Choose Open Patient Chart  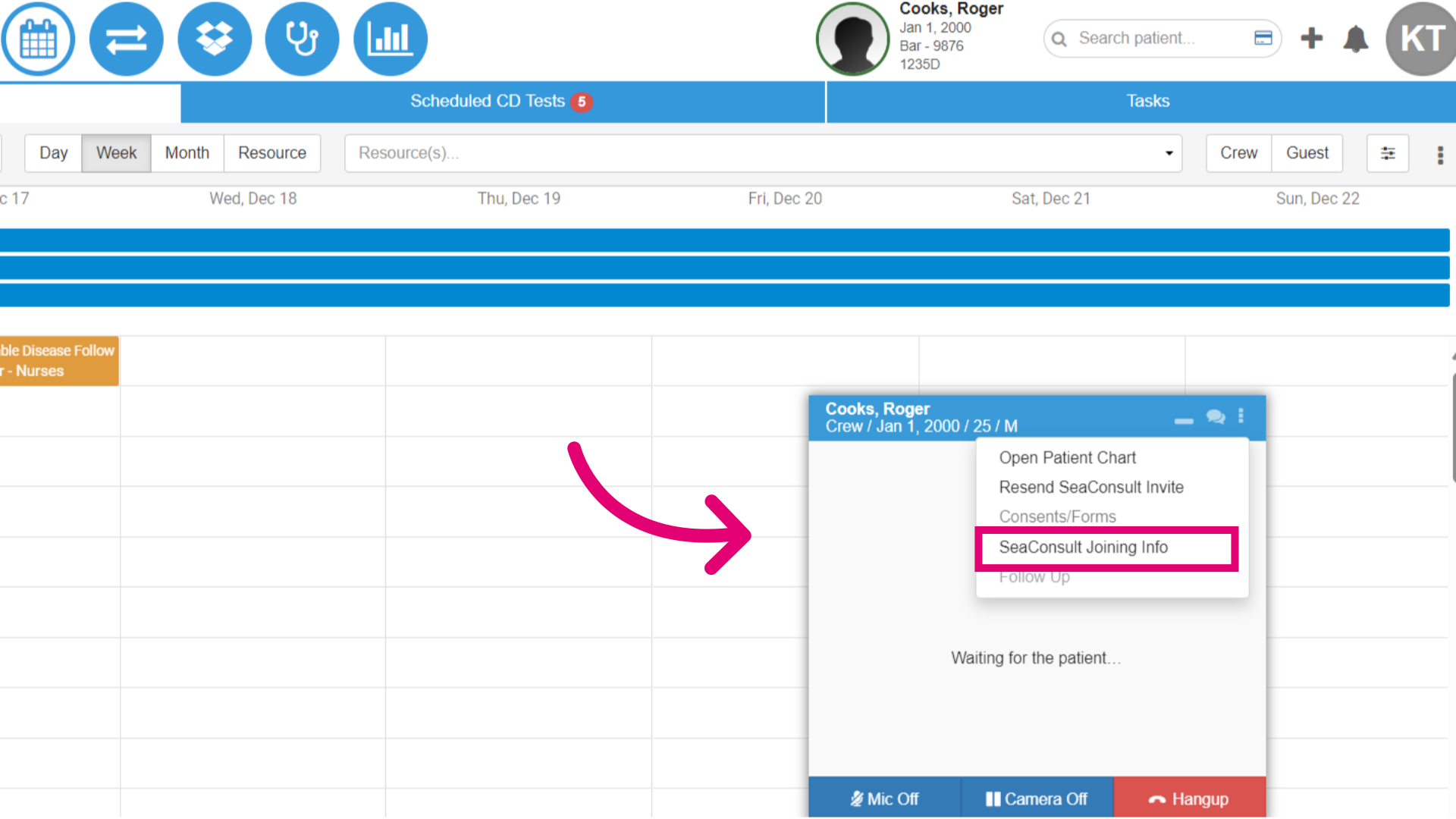coord(1067,457)
